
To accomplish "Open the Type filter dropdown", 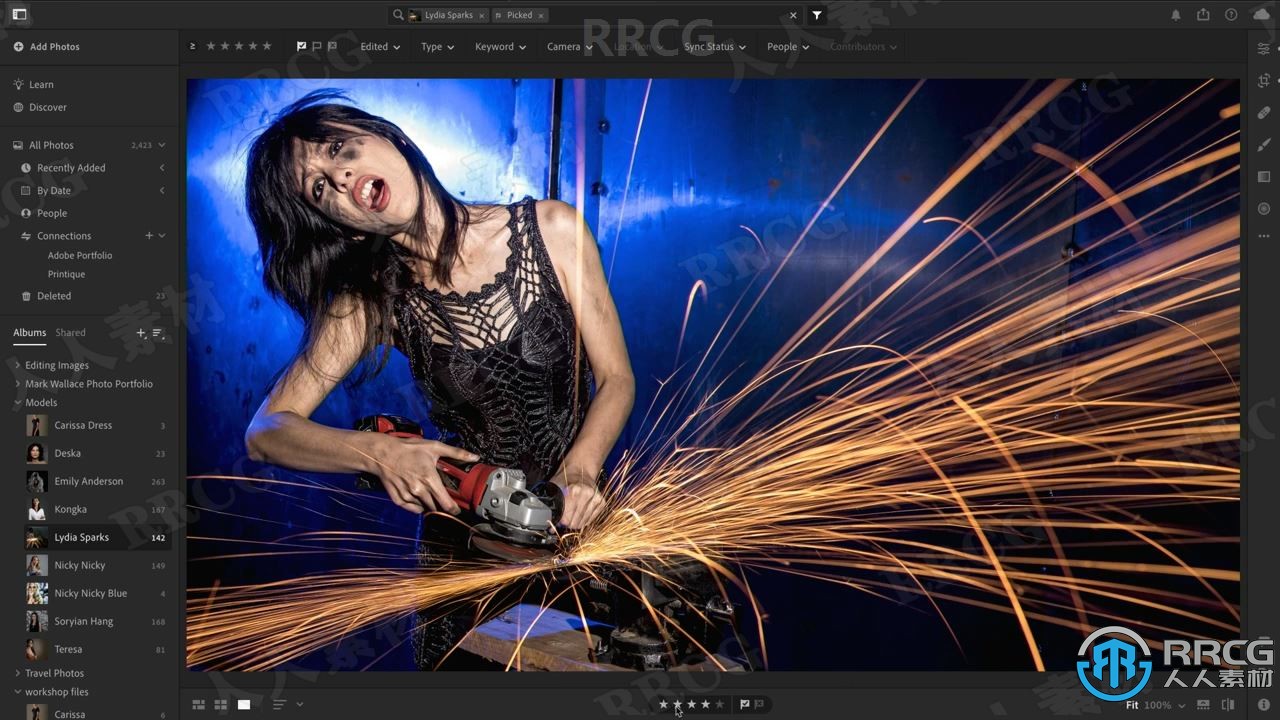I will pyautogui.click(x=437, y=47).
